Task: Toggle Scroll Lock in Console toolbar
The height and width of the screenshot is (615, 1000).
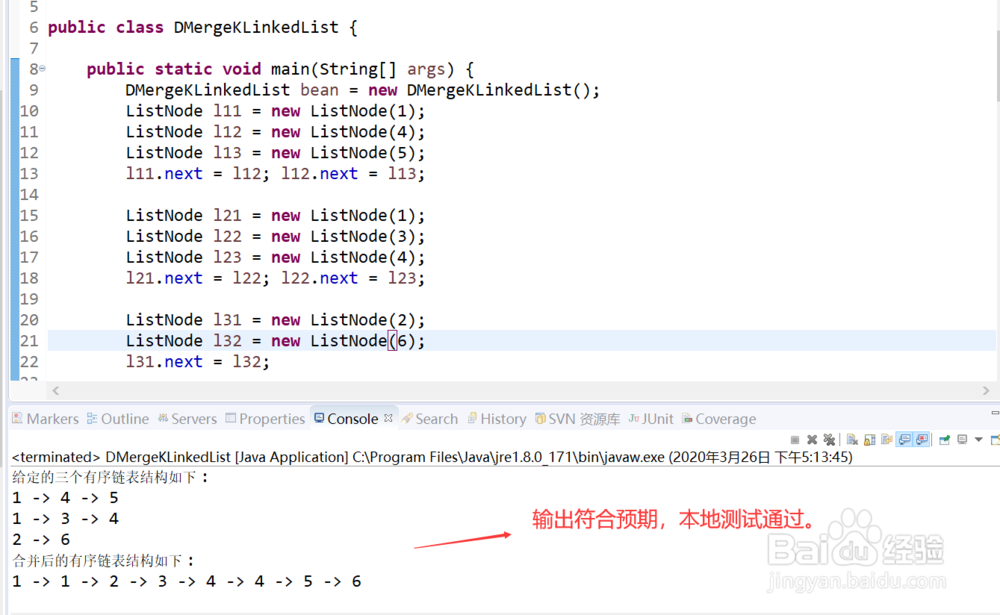Action: pos(869,440)
